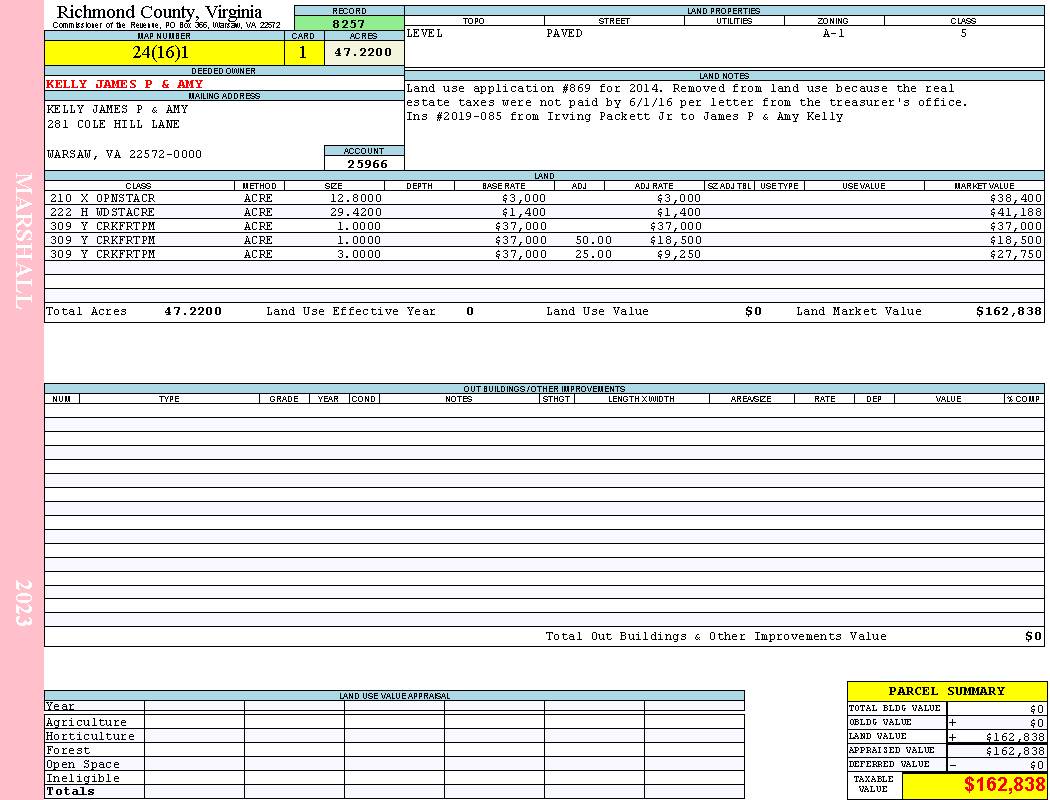Click the Open Space row label
This screenshot has width=1050, height=800.
coord(83,765)
